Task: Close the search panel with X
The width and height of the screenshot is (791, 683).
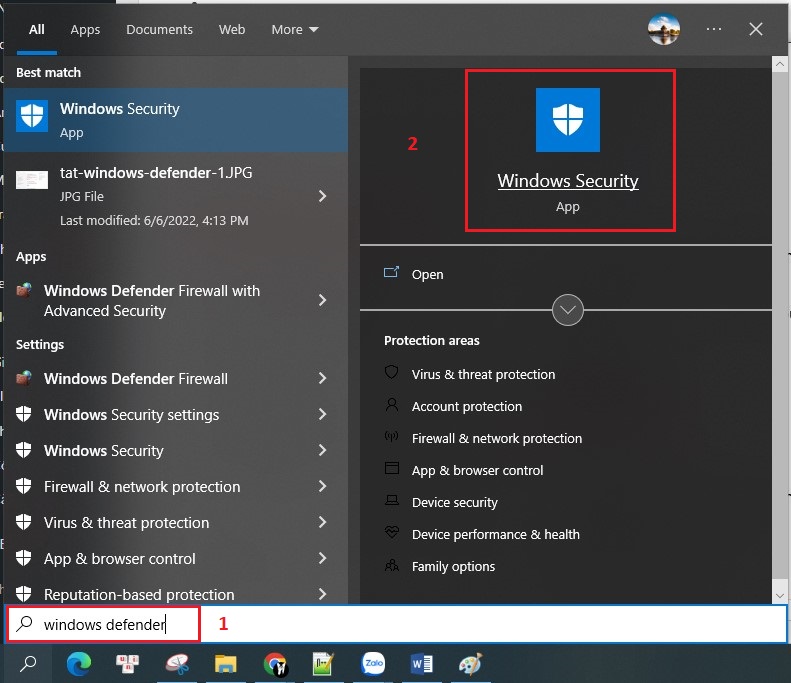Action: pyautogui.click(x=756, y=29)
